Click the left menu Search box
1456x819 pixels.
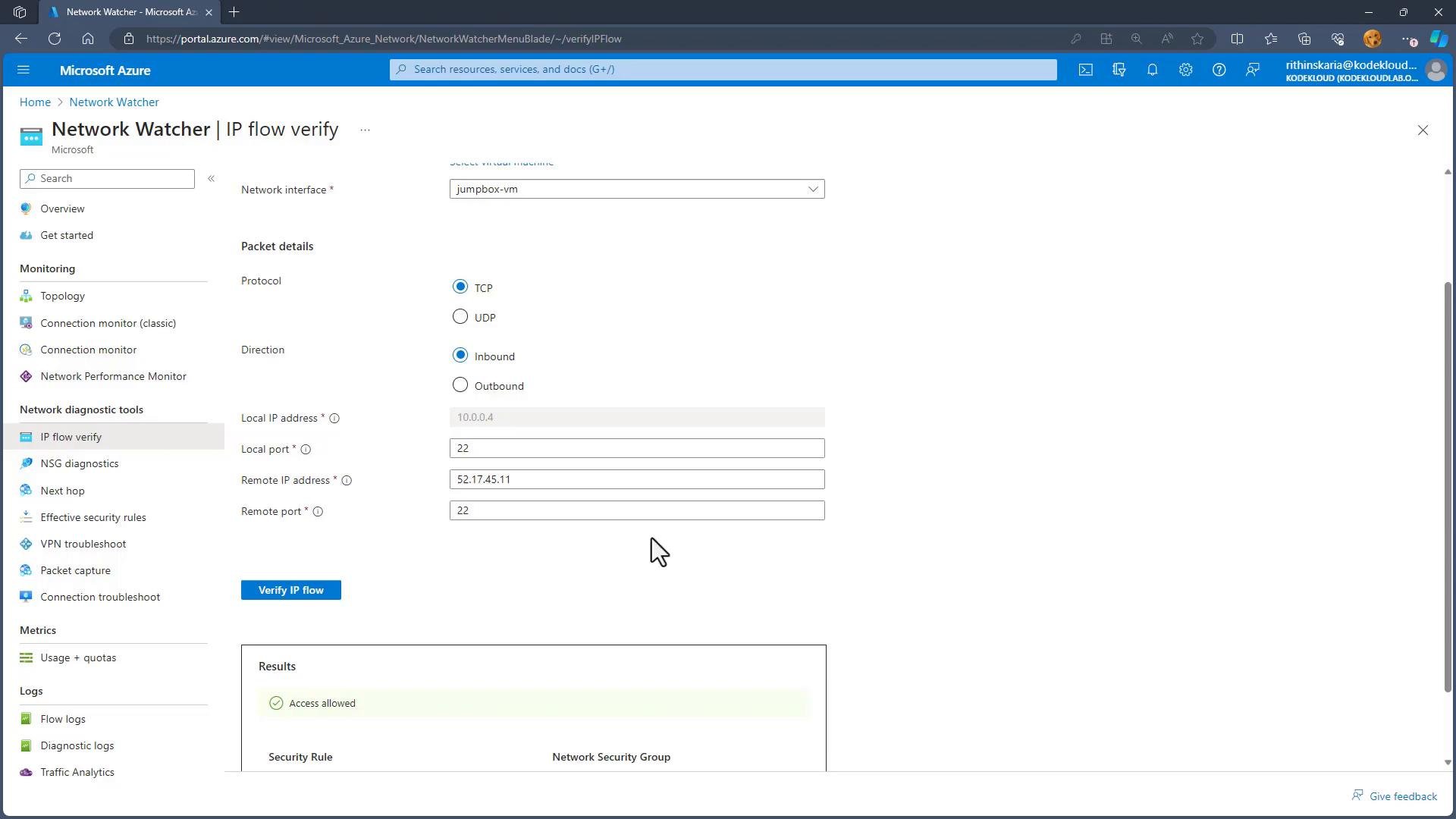[107, 178]
